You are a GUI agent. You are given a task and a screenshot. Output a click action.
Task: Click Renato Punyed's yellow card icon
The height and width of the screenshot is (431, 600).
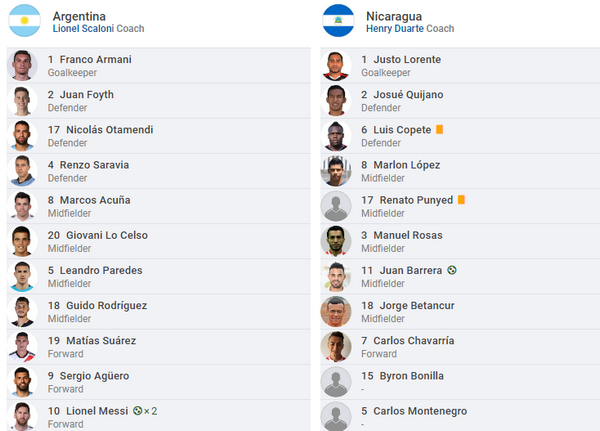coord(461,200)
